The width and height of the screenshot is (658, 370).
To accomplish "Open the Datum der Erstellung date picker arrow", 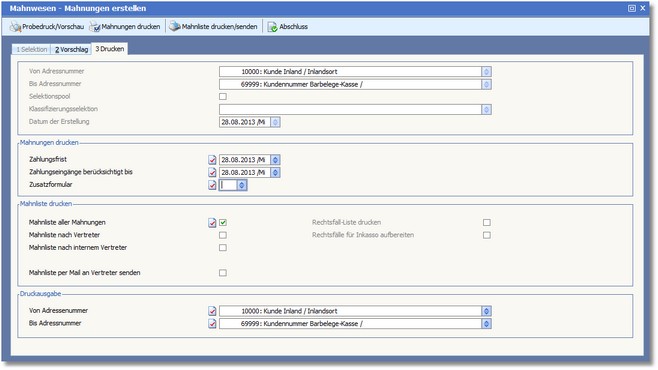I will 275,122.
